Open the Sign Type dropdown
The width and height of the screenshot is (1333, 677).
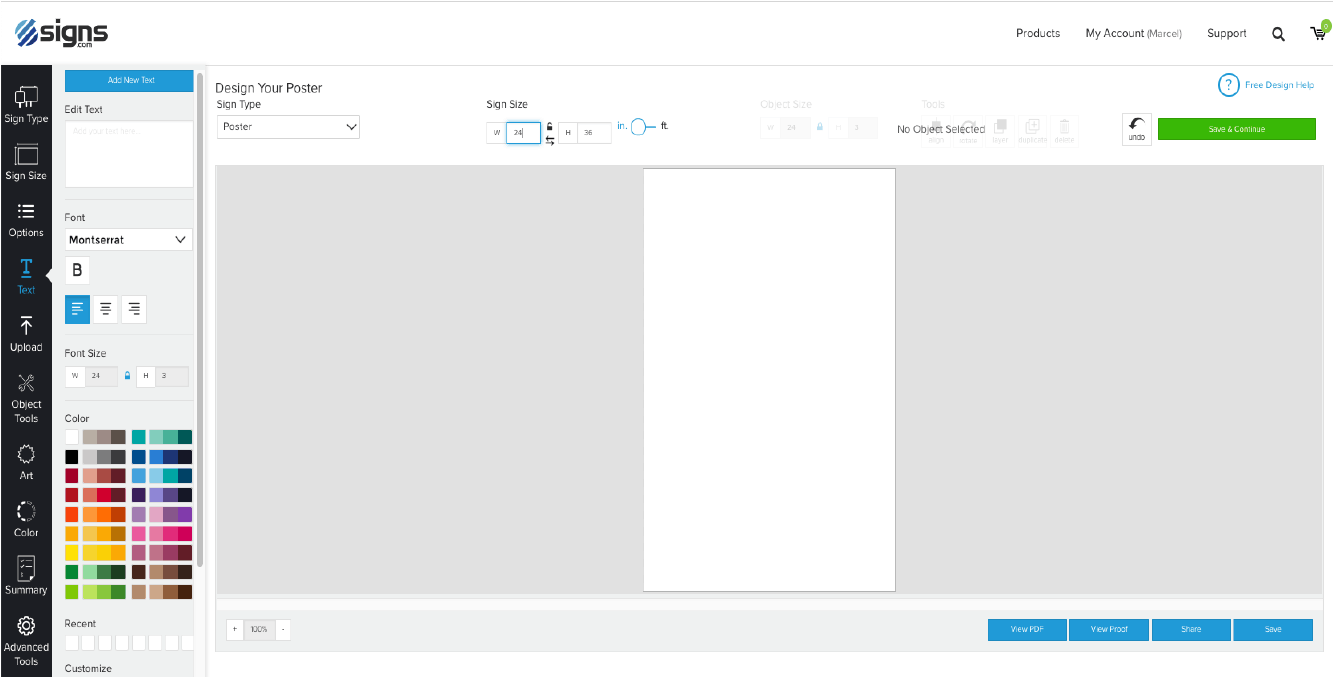point(288,127)
